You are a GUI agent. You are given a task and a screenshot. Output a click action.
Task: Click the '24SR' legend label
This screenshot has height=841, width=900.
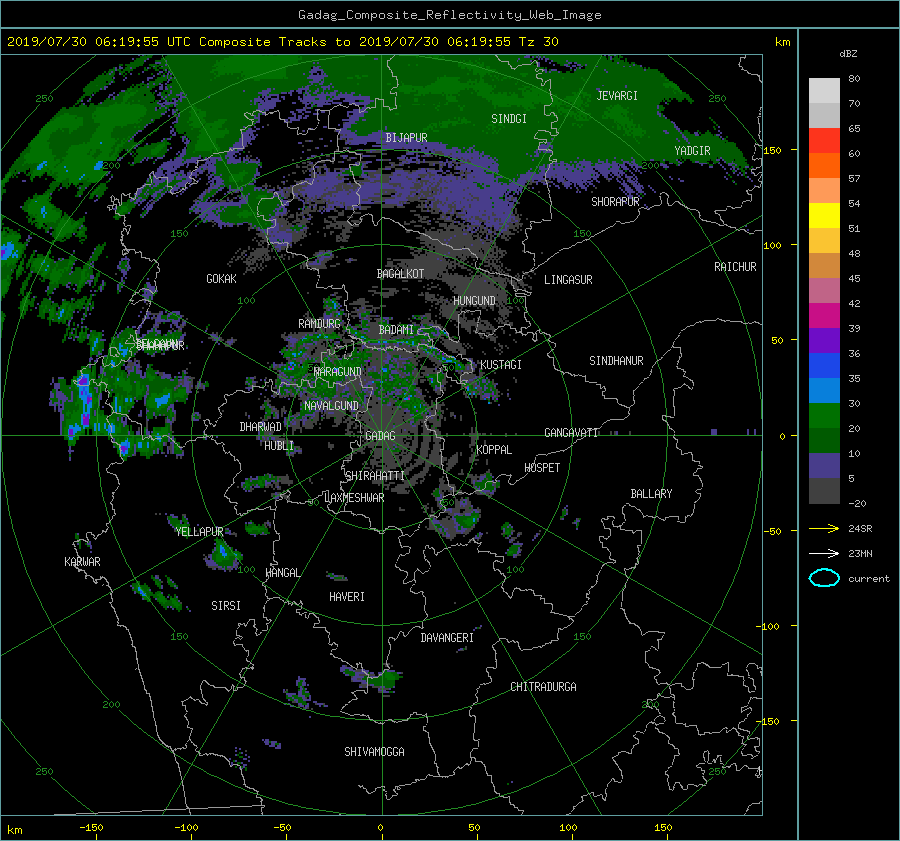(x=860, y=529)
